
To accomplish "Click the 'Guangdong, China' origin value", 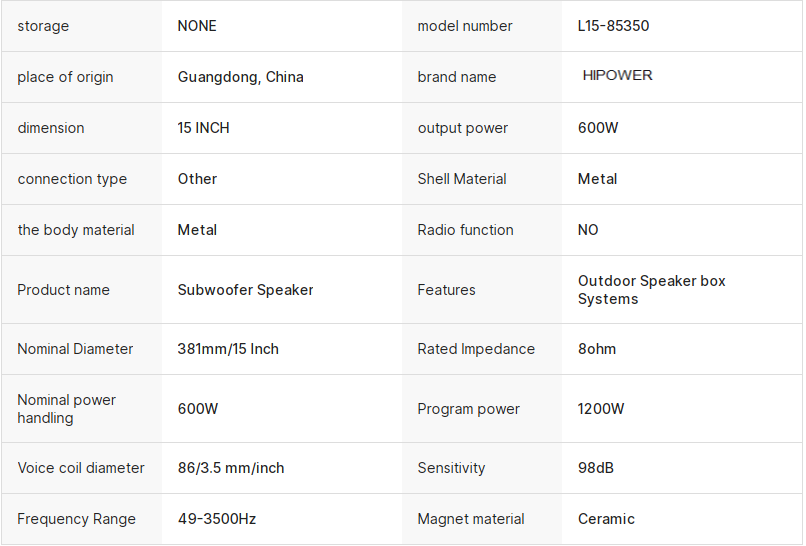I will coord(240,77).
